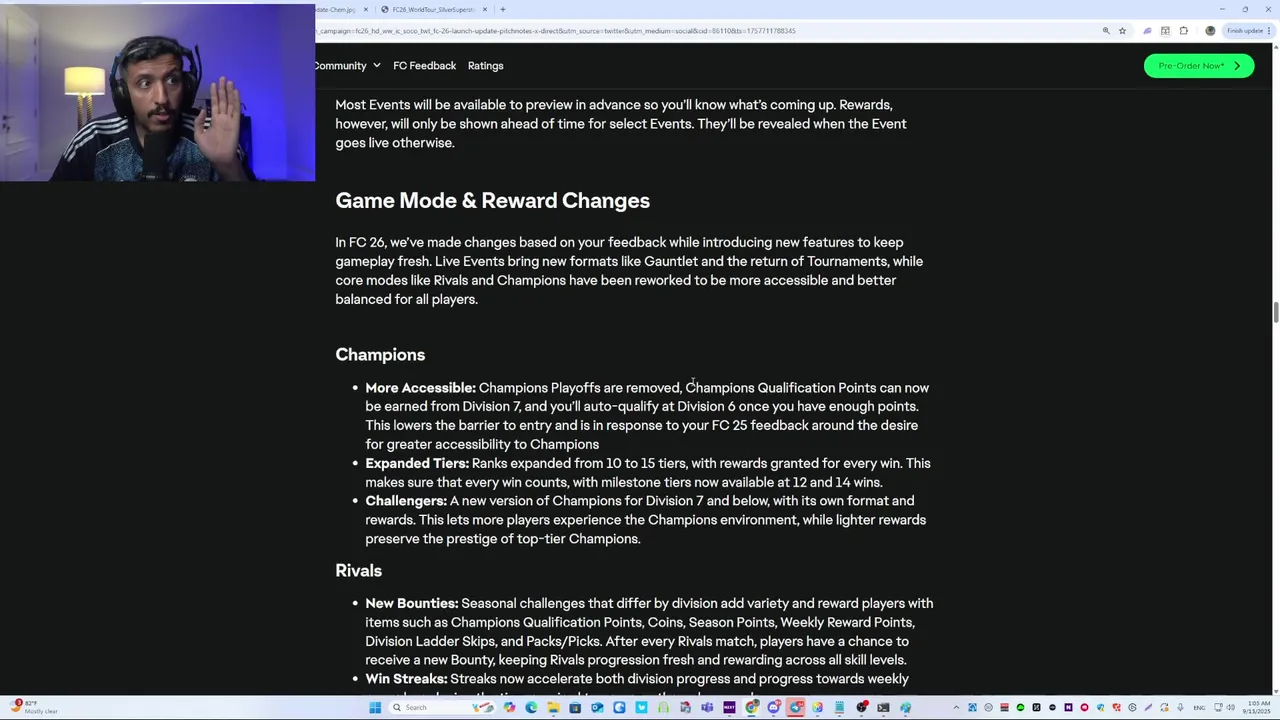This screenshot has width=1280, height=720.
Task: Launch Microsoft Edge from the taskbar
Action: click(x=531, y=707)
